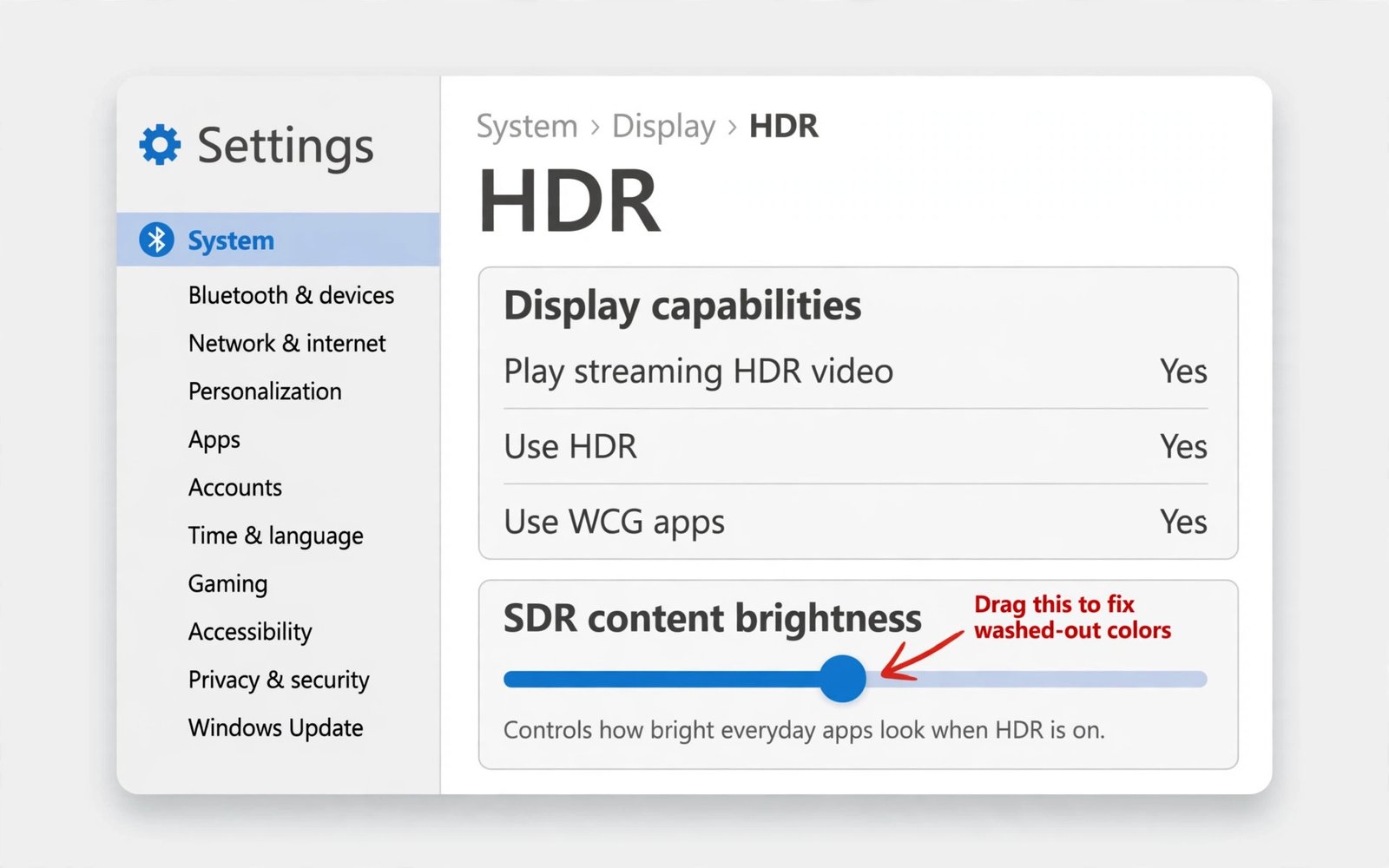
Task: Click the large HDR page title
Action: [x=569, y=201]
